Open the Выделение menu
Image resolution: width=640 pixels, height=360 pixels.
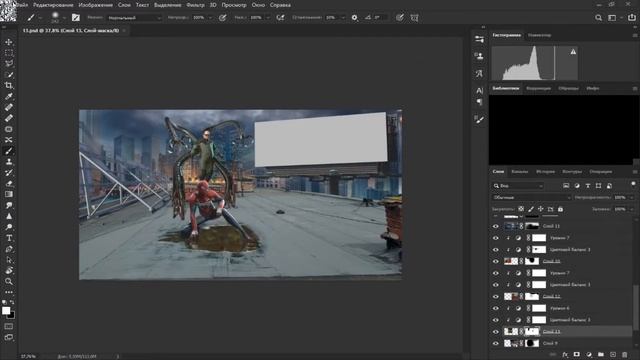point(167,5)
